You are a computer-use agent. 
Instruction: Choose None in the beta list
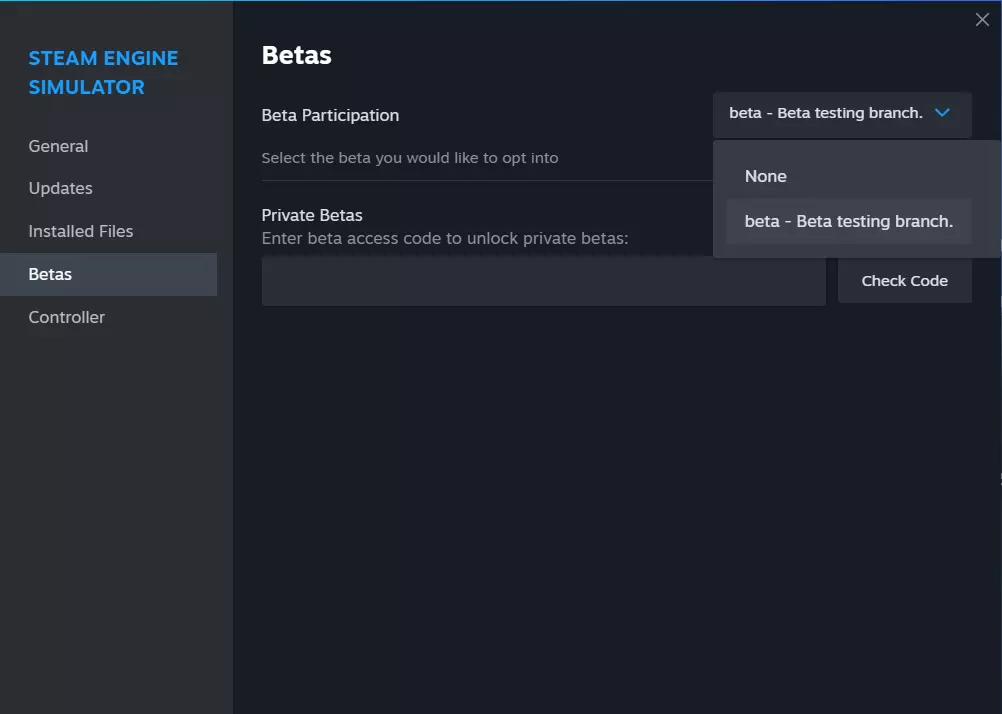pos(766,176)
